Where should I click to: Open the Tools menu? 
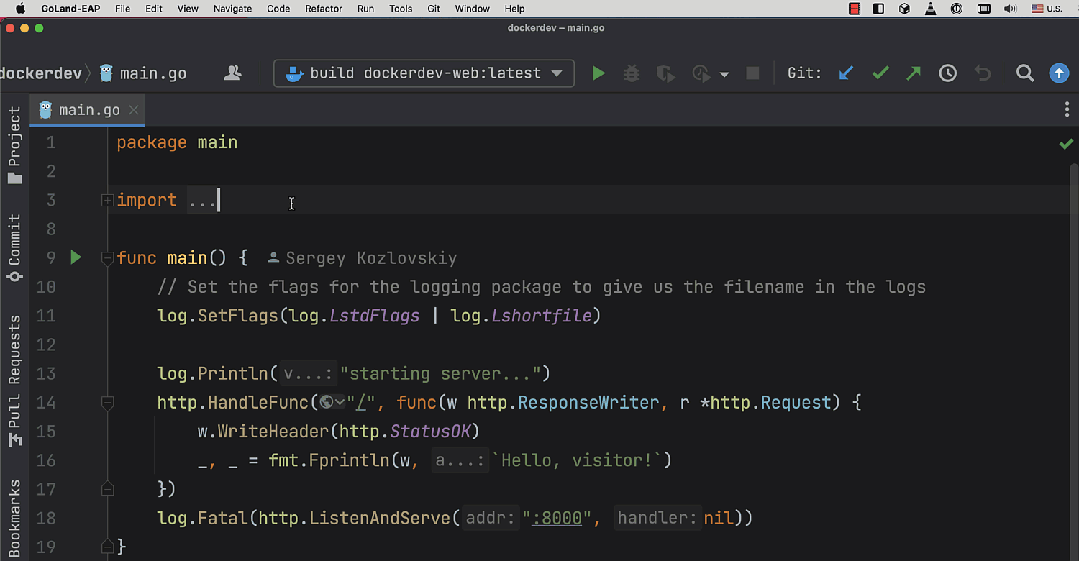400,8
